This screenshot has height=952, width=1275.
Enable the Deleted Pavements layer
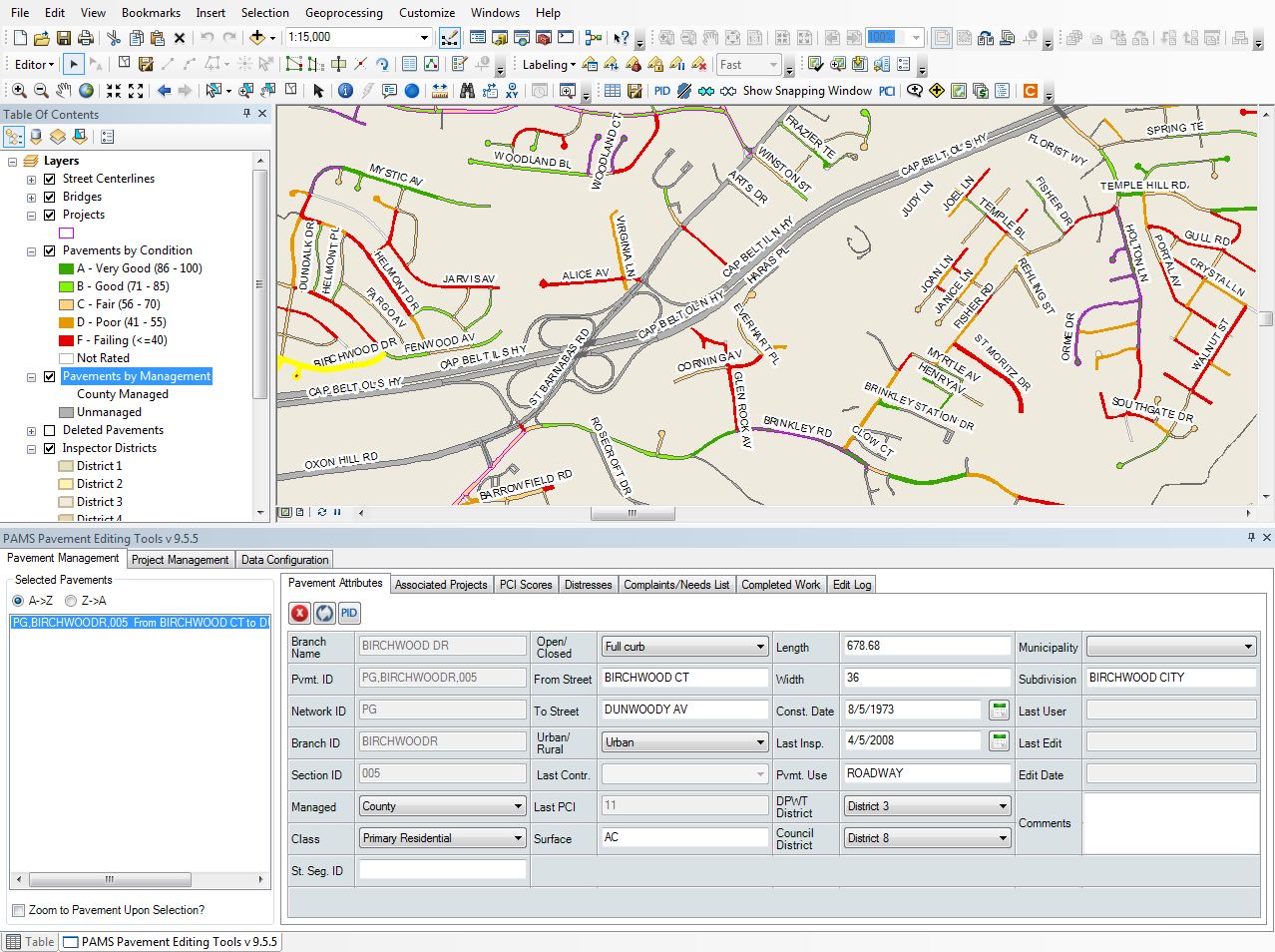click(49, 430)
